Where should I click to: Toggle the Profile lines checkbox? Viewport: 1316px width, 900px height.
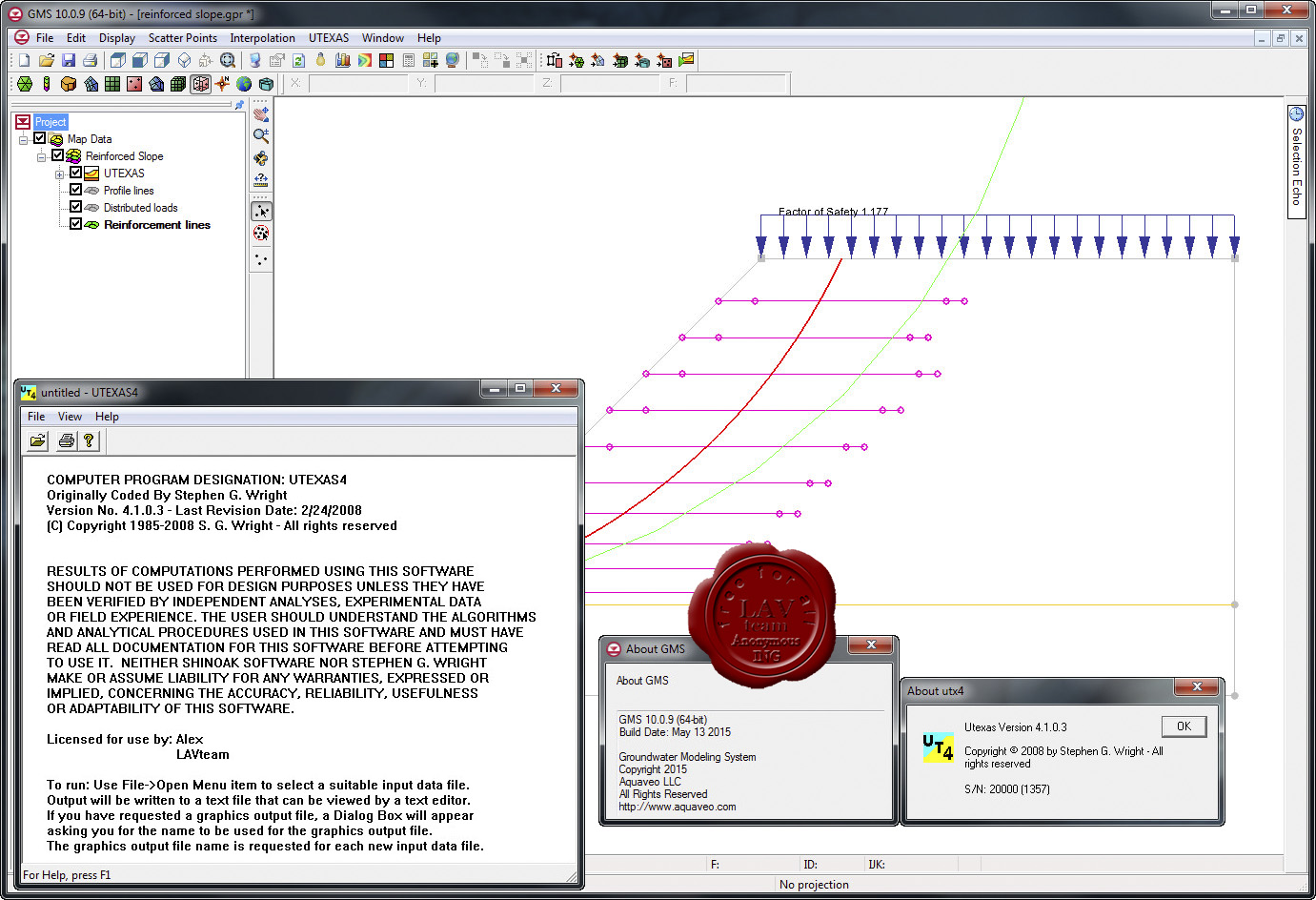76,190
